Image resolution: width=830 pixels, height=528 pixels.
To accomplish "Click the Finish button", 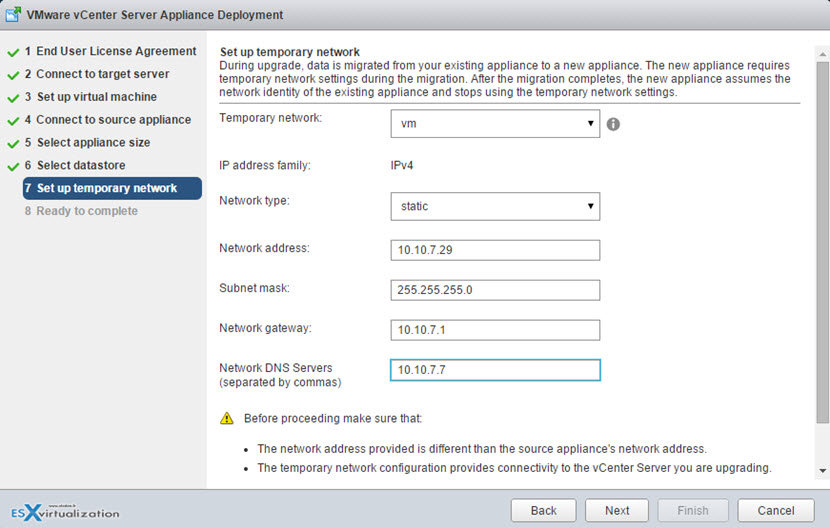I will (x=693, y=511).
